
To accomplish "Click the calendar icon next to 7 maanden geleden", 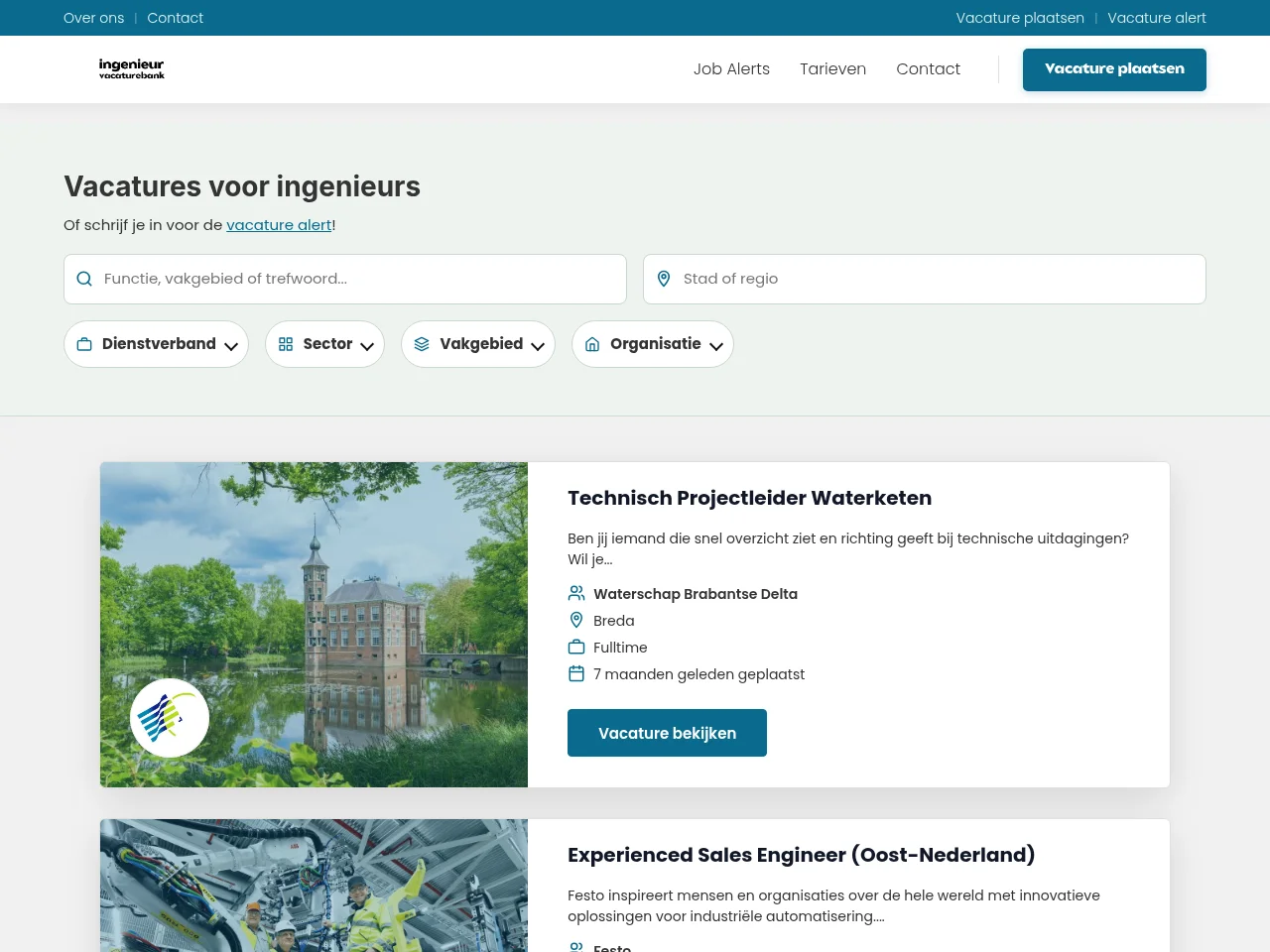I will click(576, 673).
